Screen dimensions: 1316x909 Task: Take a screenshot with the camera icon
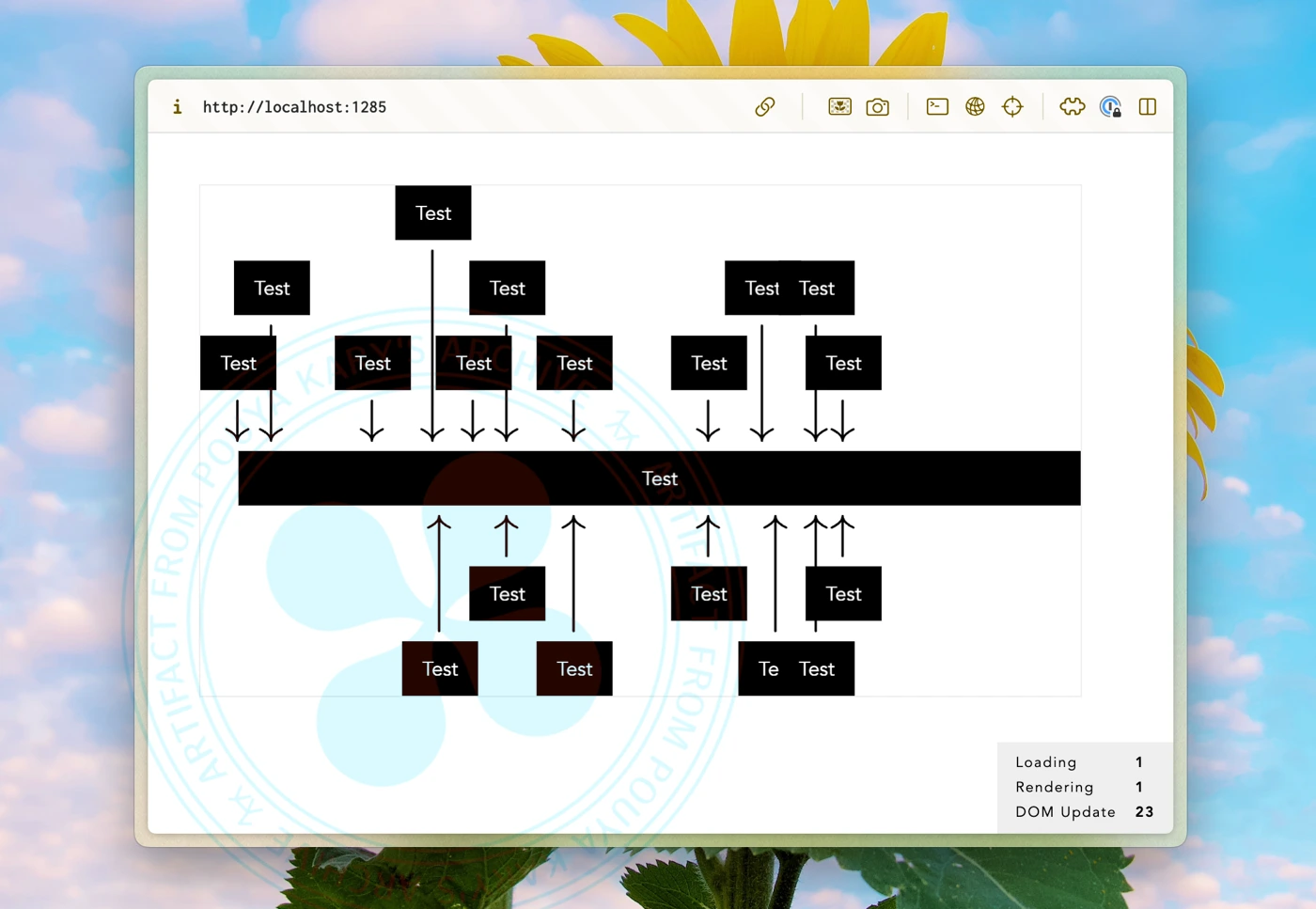point(877,107)
